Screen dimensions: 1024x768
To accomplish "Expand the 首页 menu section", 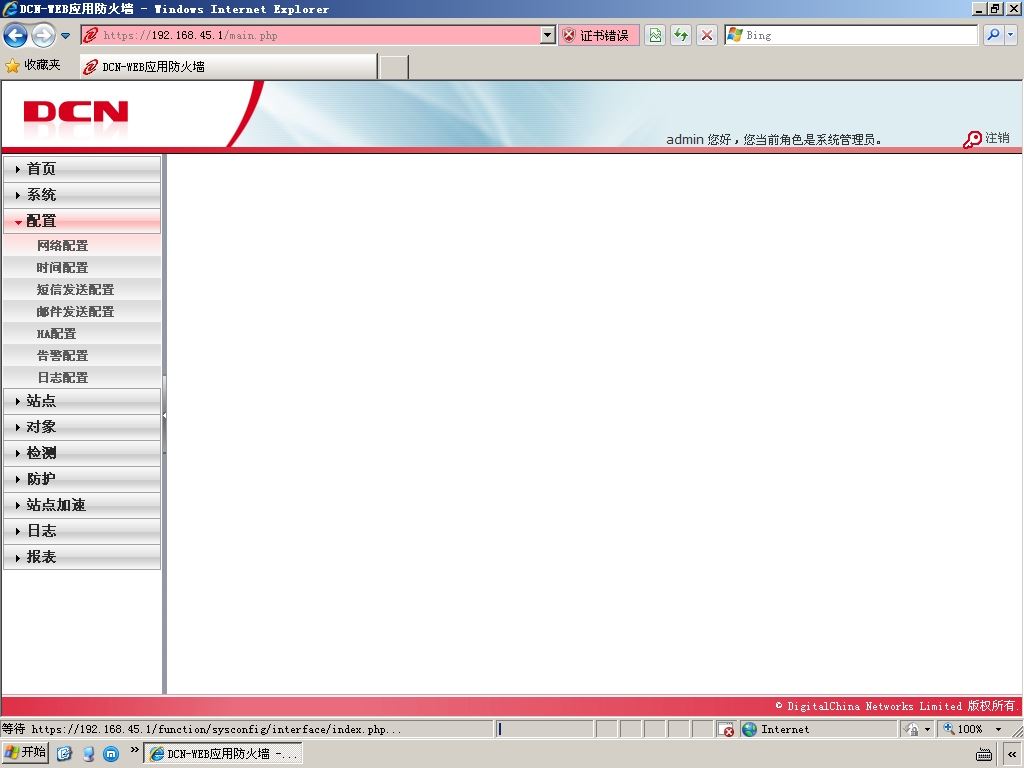I will pos(82,168).
